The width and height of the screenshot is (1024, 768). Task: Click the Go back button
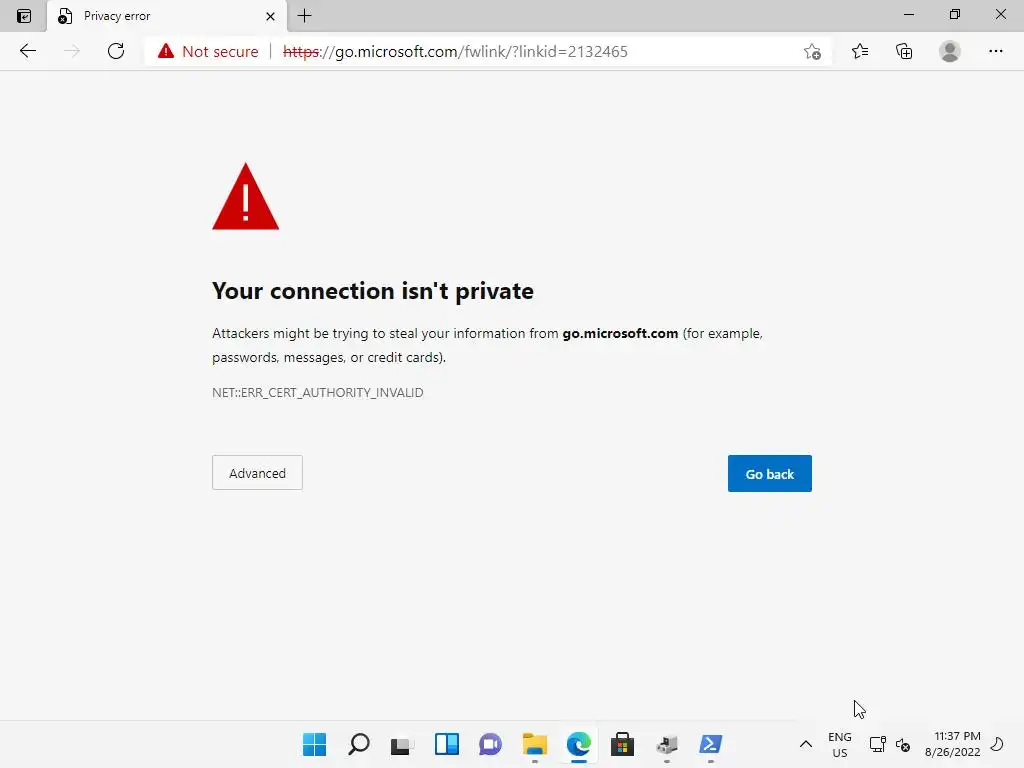pos(769,473)
